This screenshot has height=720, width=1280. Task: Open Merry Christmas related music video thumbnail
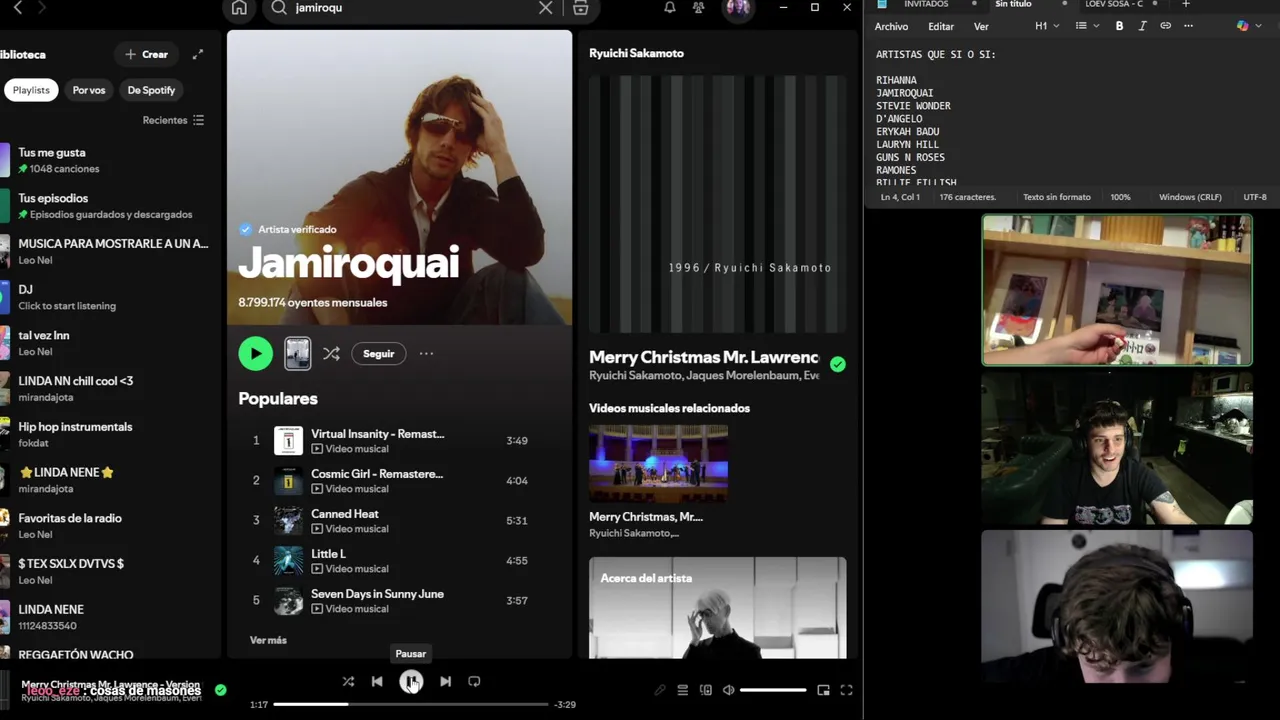coord(658,463)
